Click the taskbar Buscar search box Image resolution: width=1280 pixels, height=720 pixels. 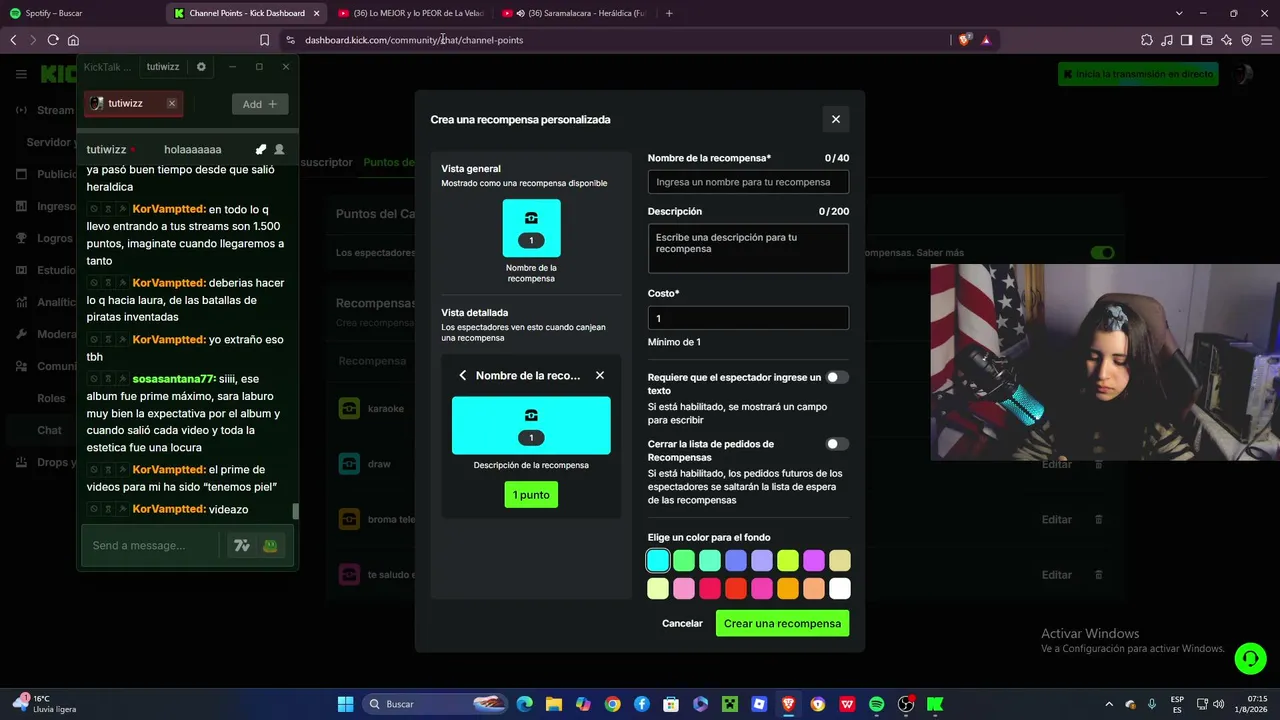[x=434, y=704]
